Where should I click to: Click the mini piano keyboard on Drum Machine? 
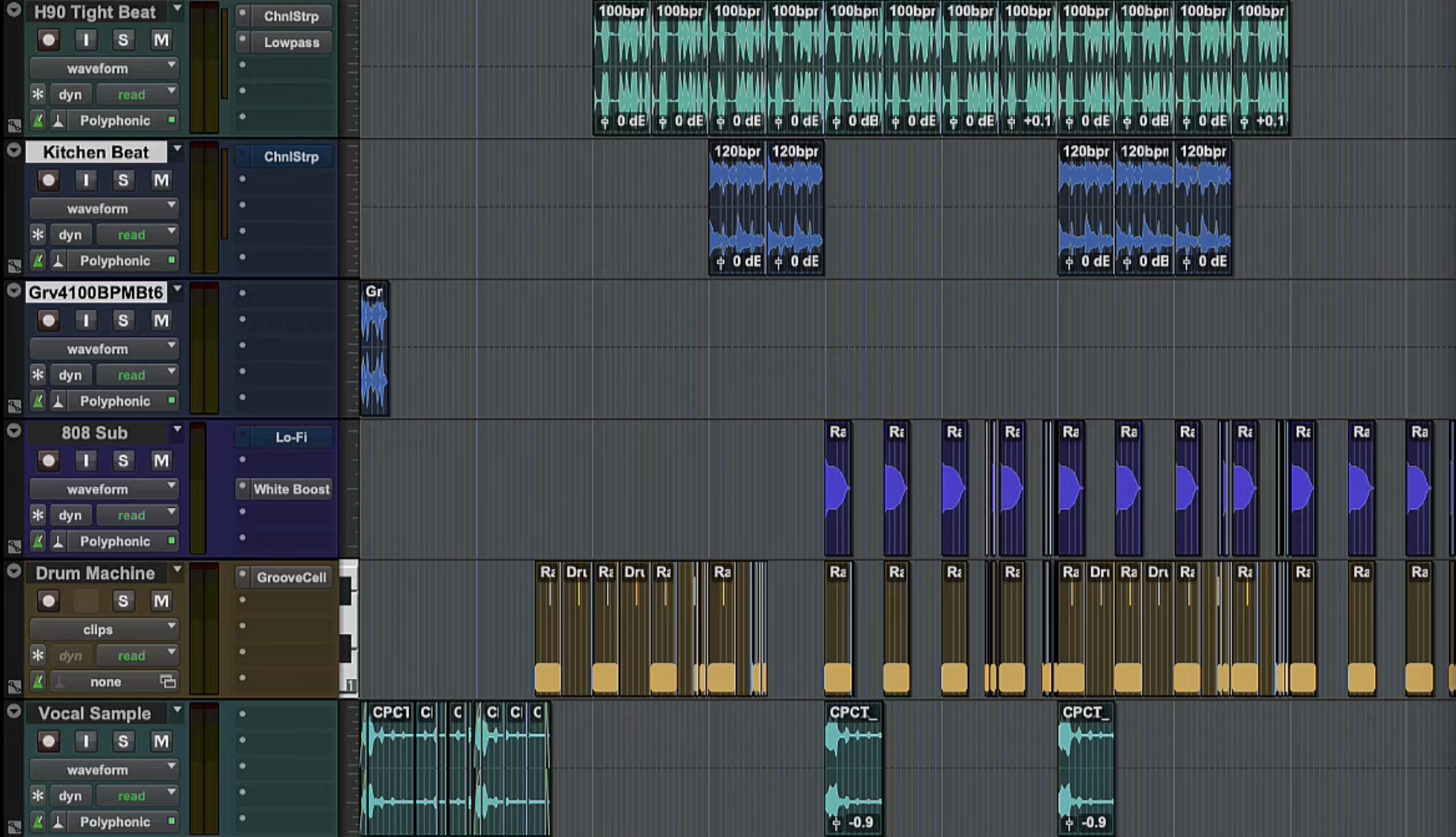[x=347, y=629]
